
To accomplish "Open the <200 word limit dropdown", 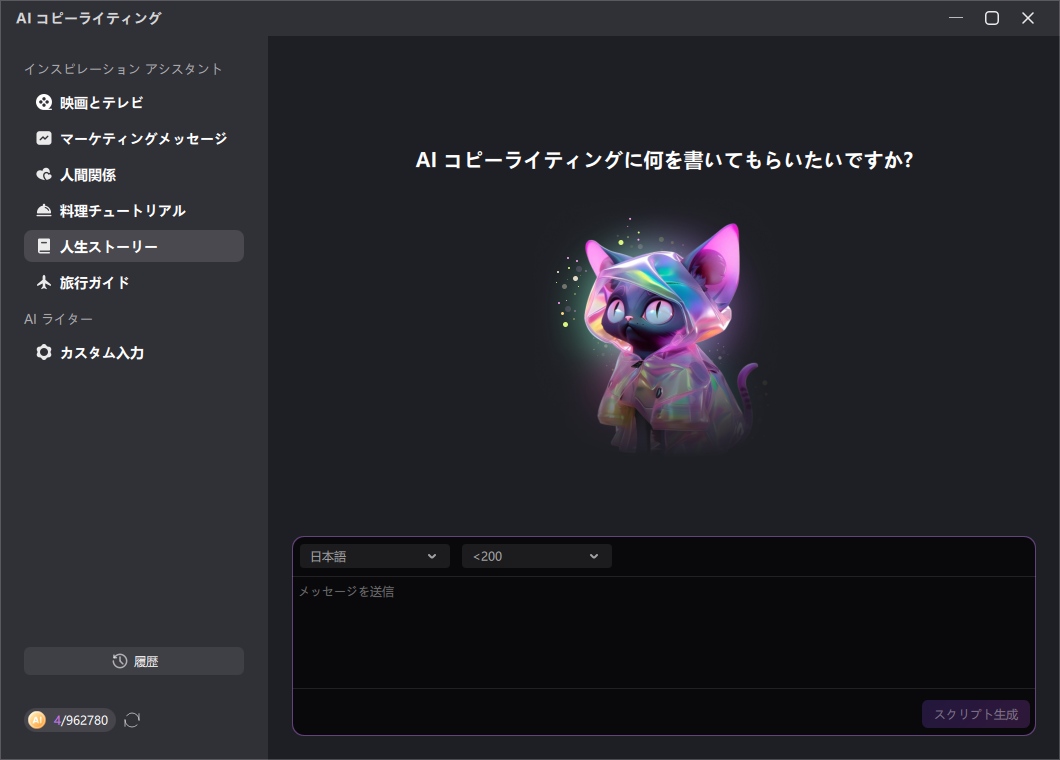I will pos(536,555).
